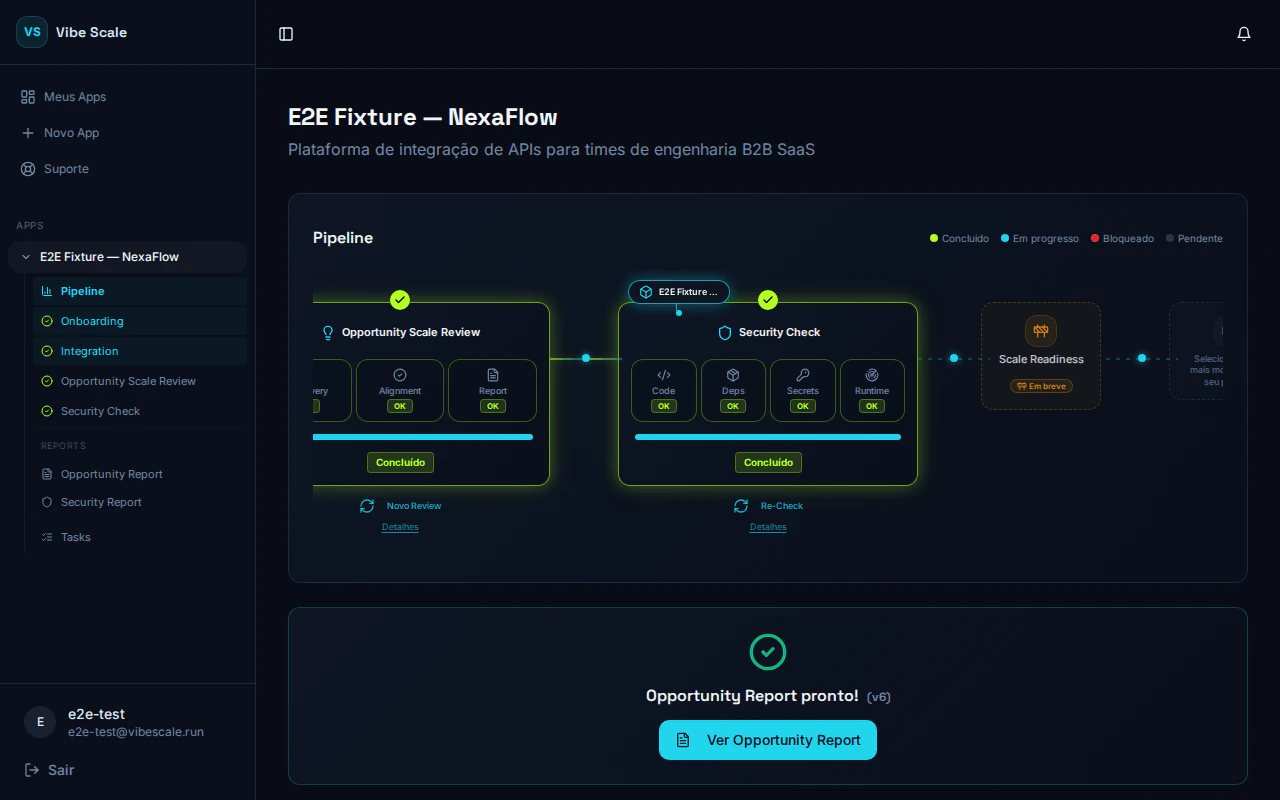This screenshot has height=800, width=1280.
Task: Click the money icon on the Scale Readiness card
Action: (x=1041, y=331)
